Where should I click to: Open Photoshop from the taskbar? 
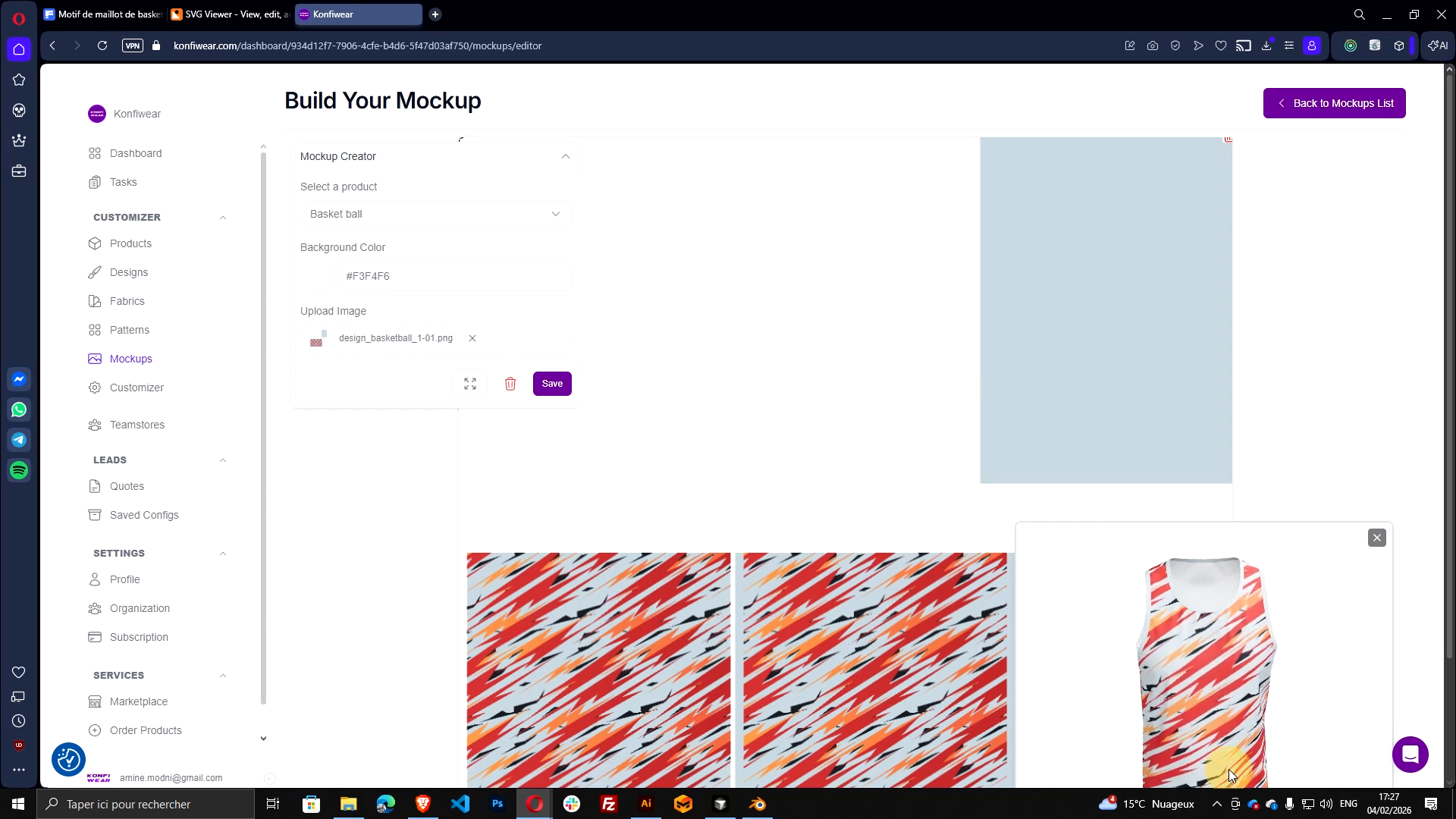(x=497, y=804)
